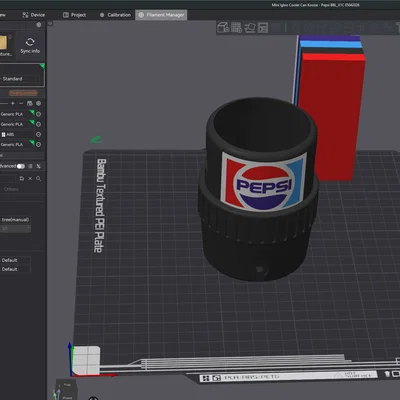Edit the first Generic PLA filament preset
Screen dimensions: 400x400
coord(39,114)
